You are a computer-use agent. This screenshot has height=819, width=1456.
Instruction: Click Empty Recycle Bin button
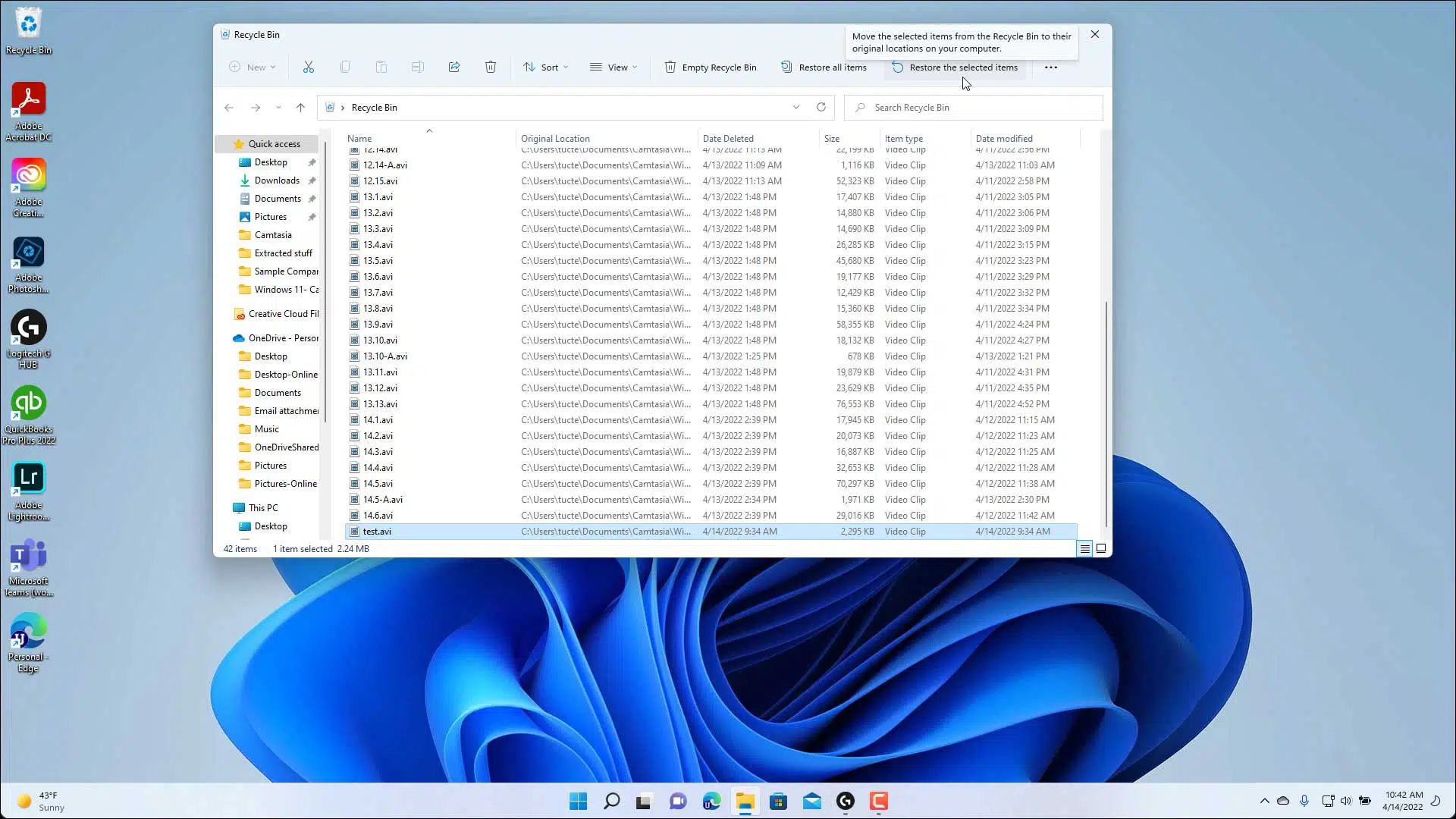click(x=711, y=67)
